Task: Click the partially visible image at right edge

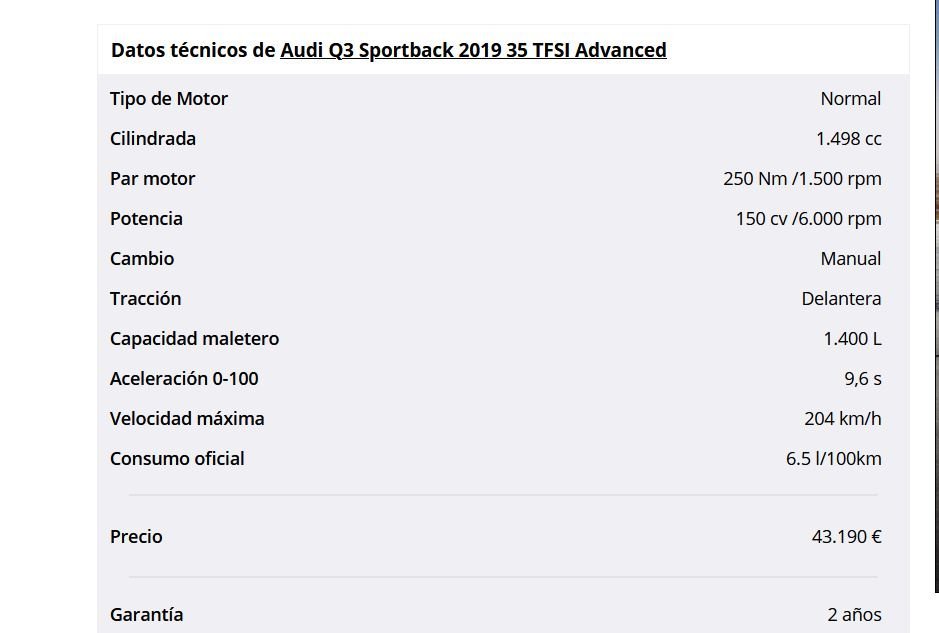Action: [x=936, y=296]
